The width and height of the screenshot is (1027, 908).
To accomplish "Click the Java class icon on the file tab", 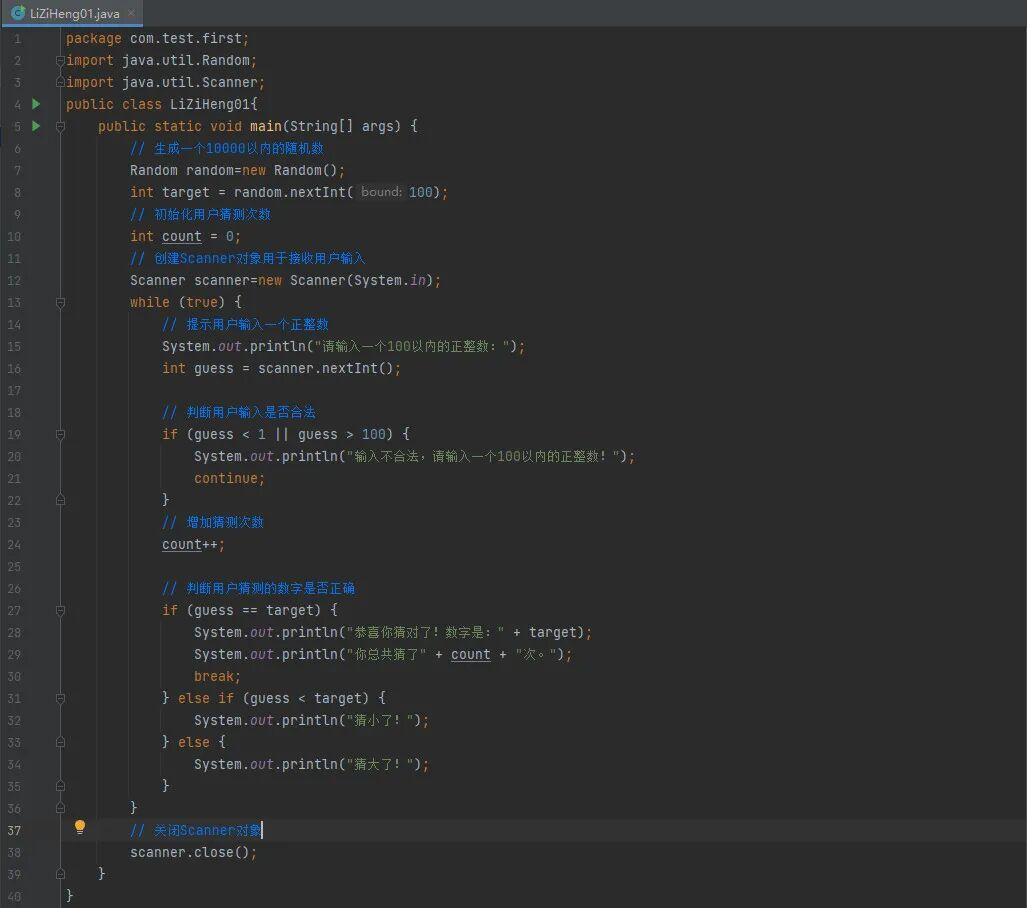I will pos(18,13).
